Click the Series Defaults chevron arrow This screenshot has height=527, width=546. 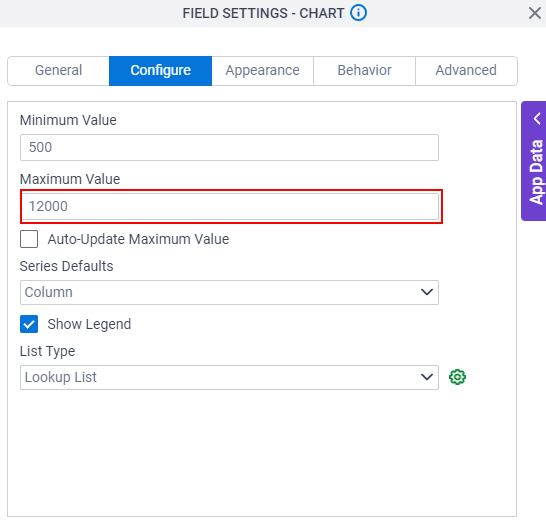(427, 292)
